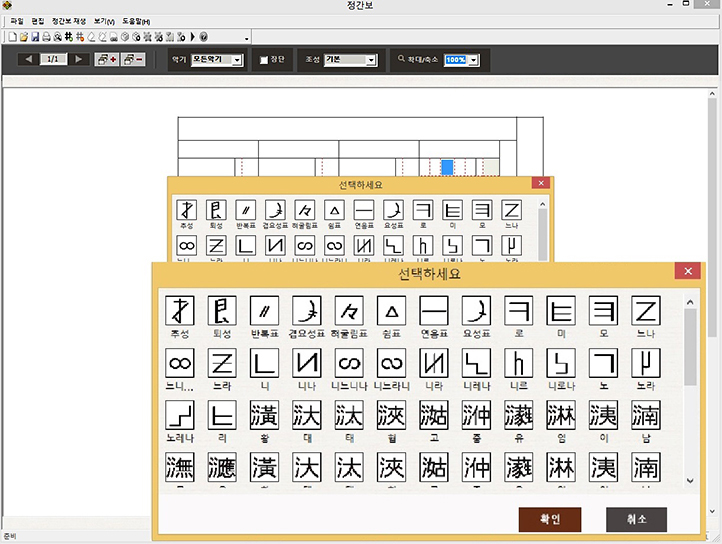Viewport: 722px width, 544px height.
Task: Save the score with the floppy icon
Action: [x=35, y=37]
